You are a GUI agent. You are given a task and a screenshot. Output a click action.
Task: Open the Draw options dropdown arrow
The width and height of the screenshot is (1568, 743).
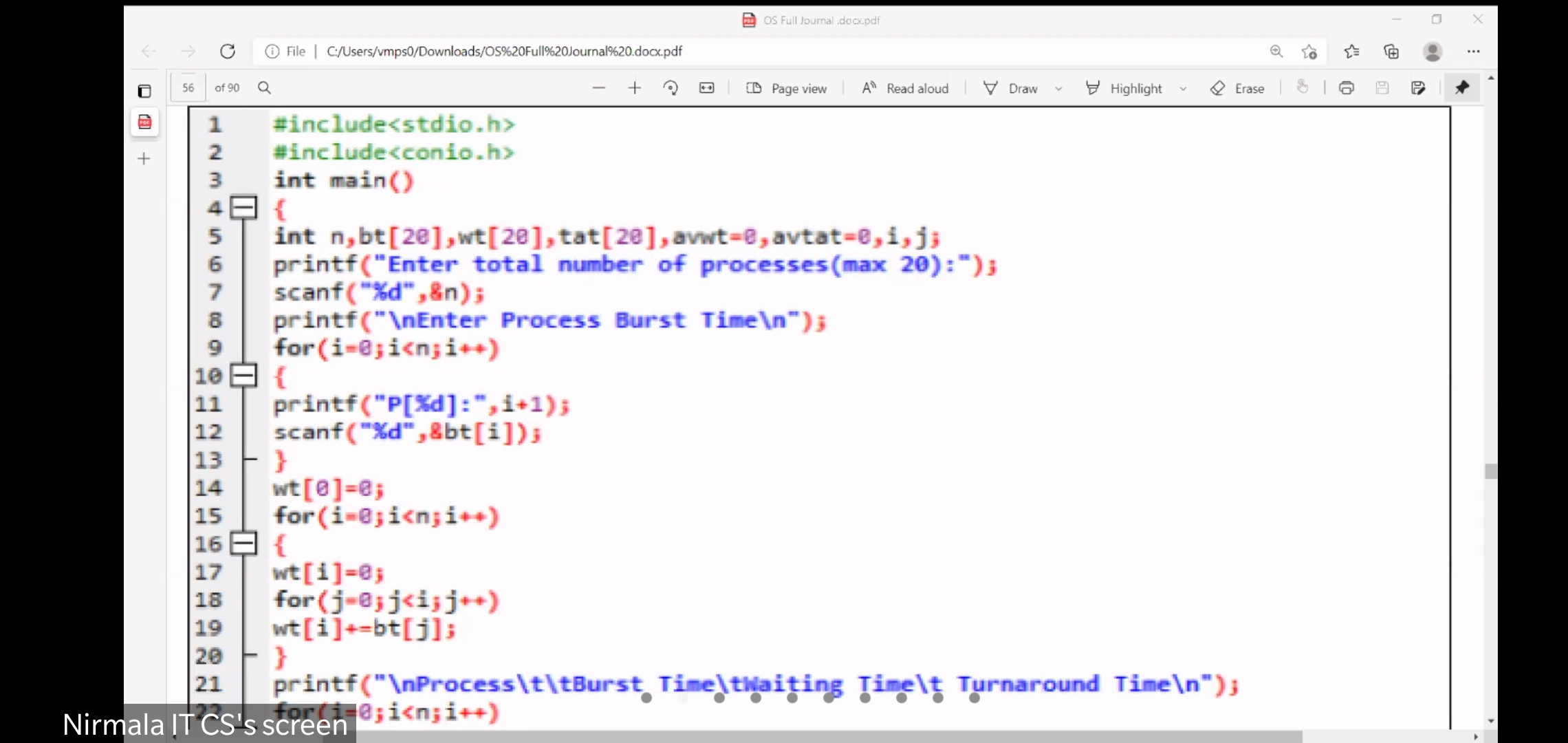pyautogui.click(x=1058, y=89)
